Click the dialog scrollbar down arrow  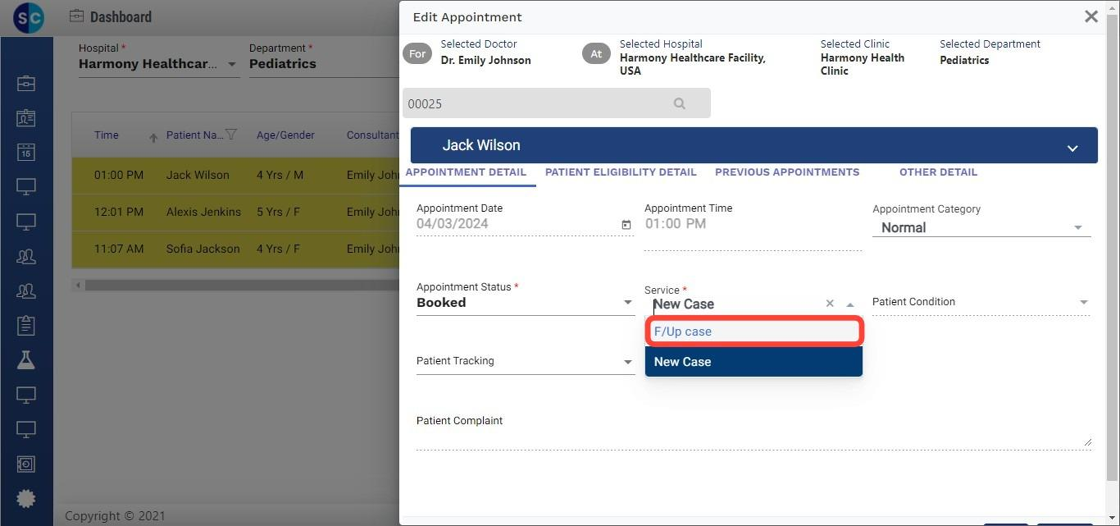click(x=1112, y=518)
